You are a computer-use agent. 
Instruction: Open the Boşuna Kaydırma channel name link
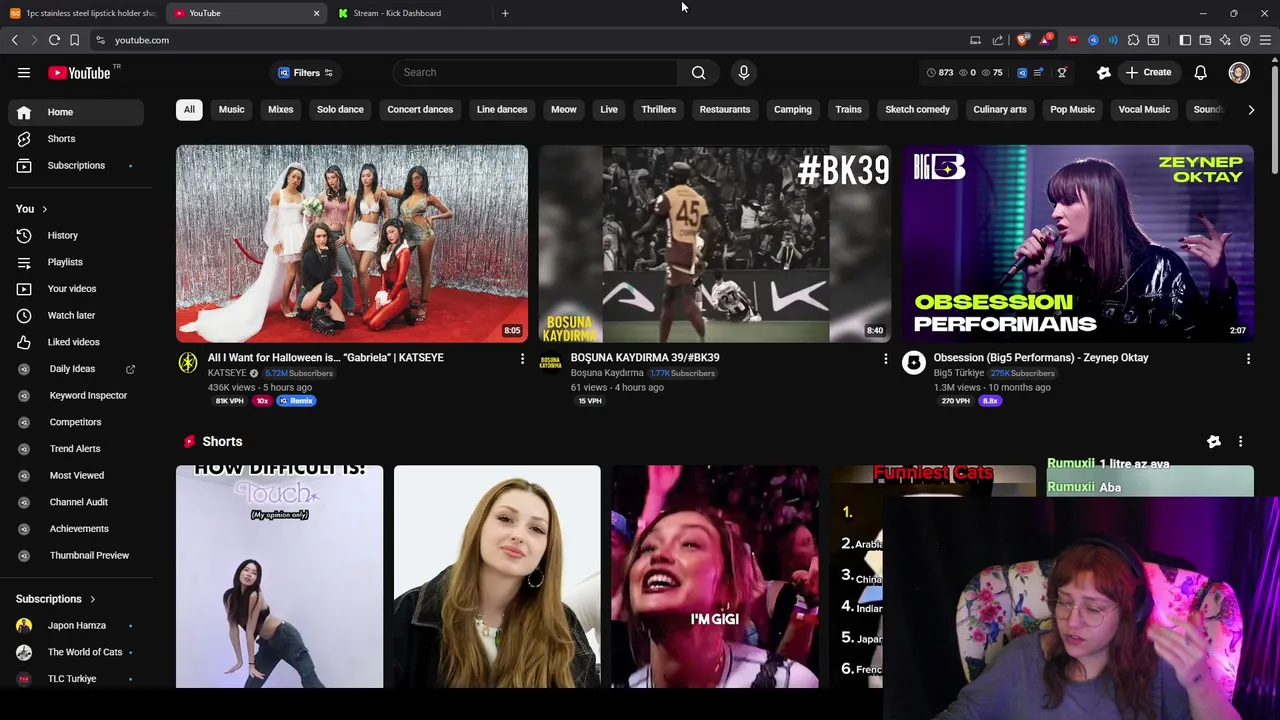pos(607,373)
